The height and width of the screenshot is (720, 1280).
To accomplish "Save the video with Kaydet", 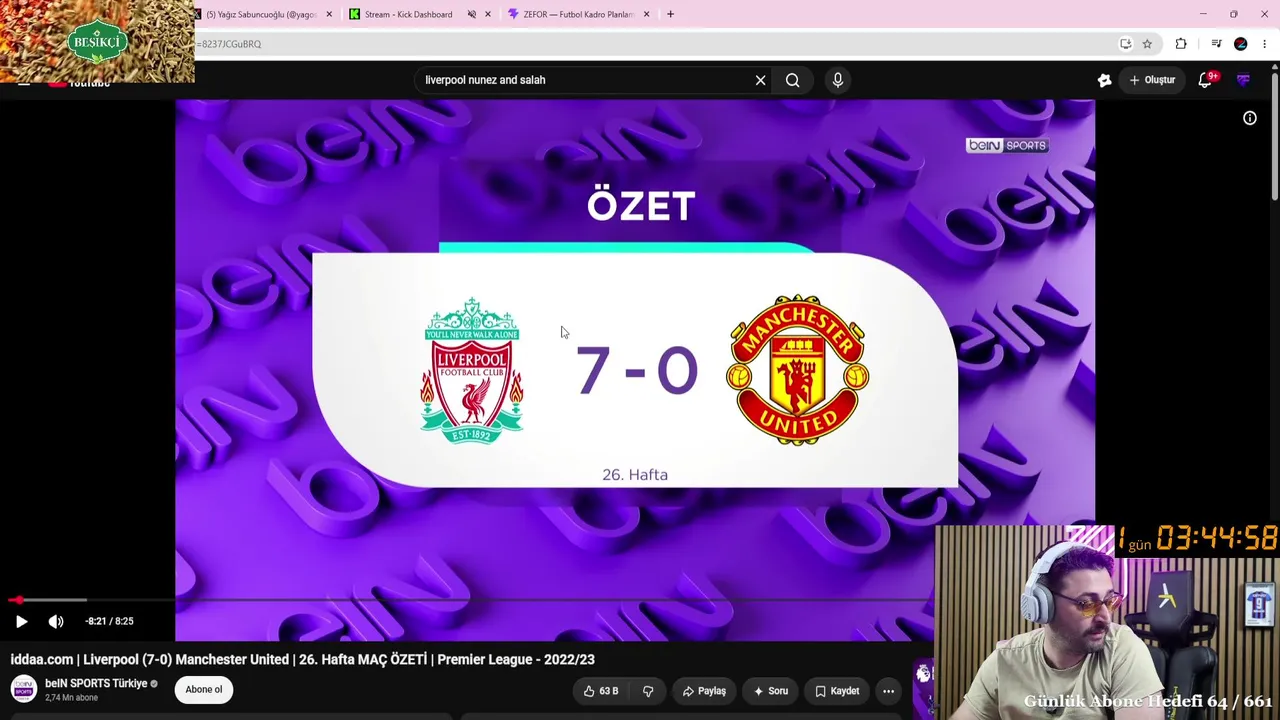I will pos(837,691).
